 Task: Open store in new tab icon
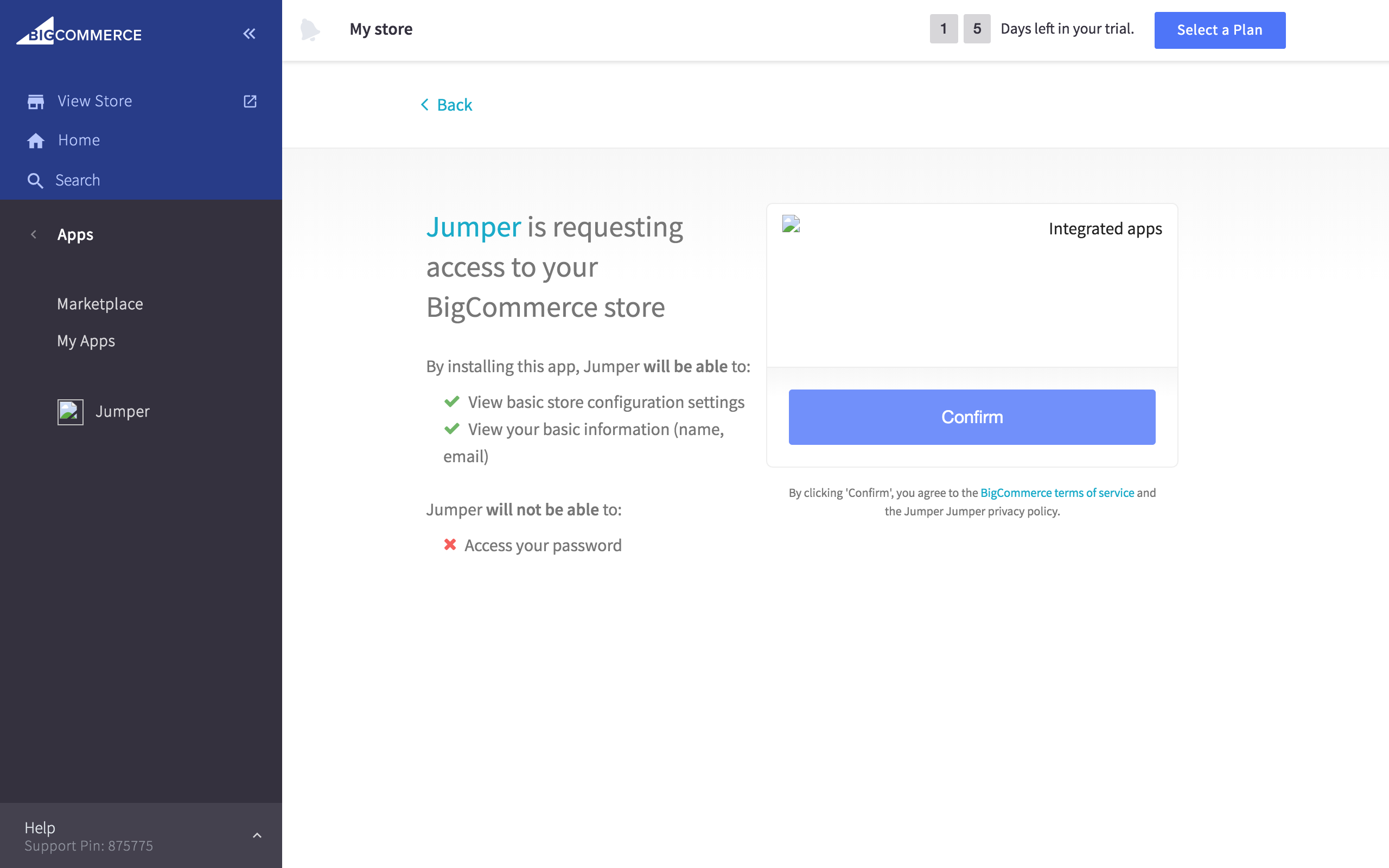click(250, 101)
